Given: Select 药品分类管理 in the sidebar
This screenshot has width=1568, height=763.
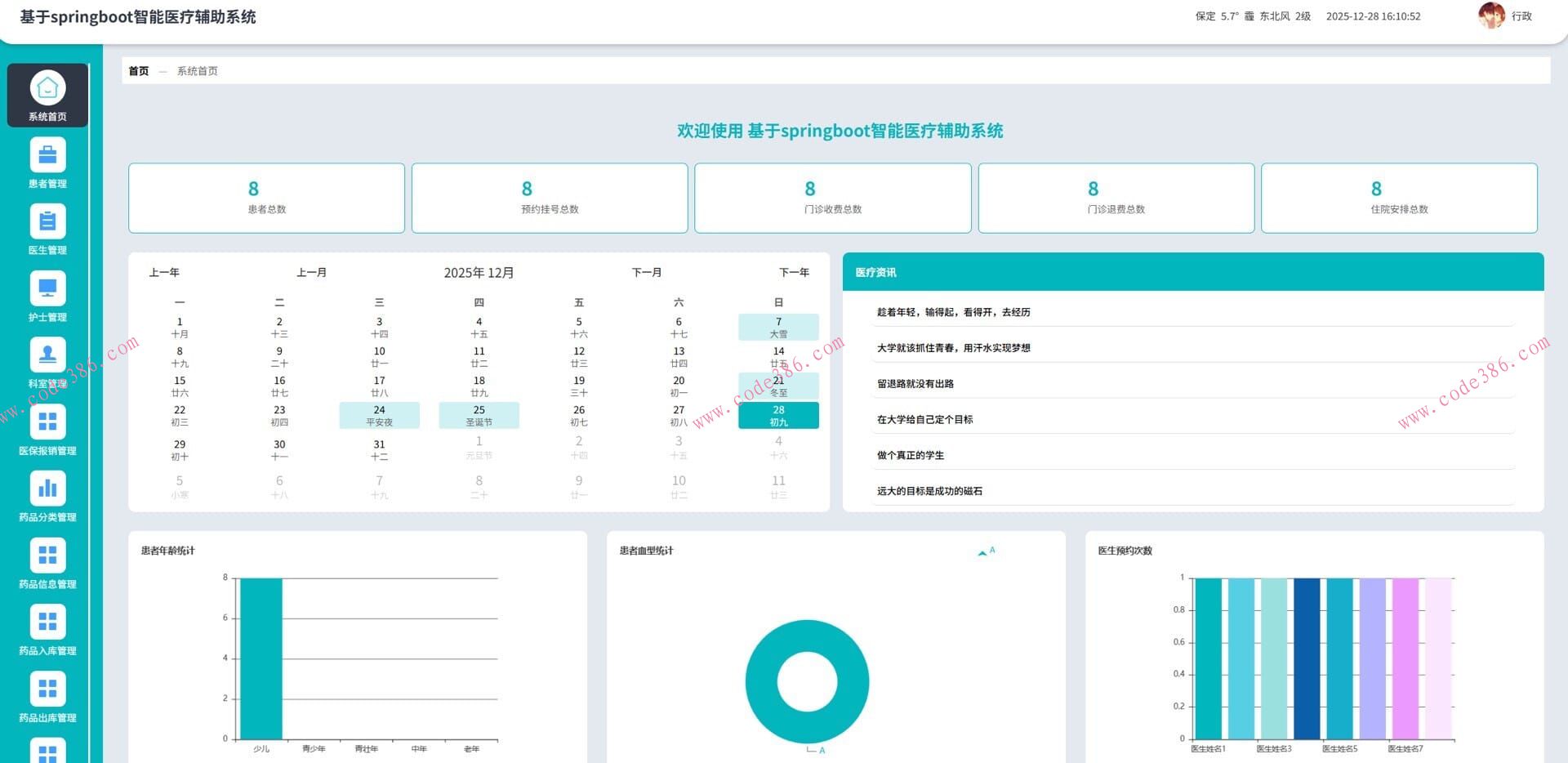Looking at the screenshot, I should [x=47, y=497].
